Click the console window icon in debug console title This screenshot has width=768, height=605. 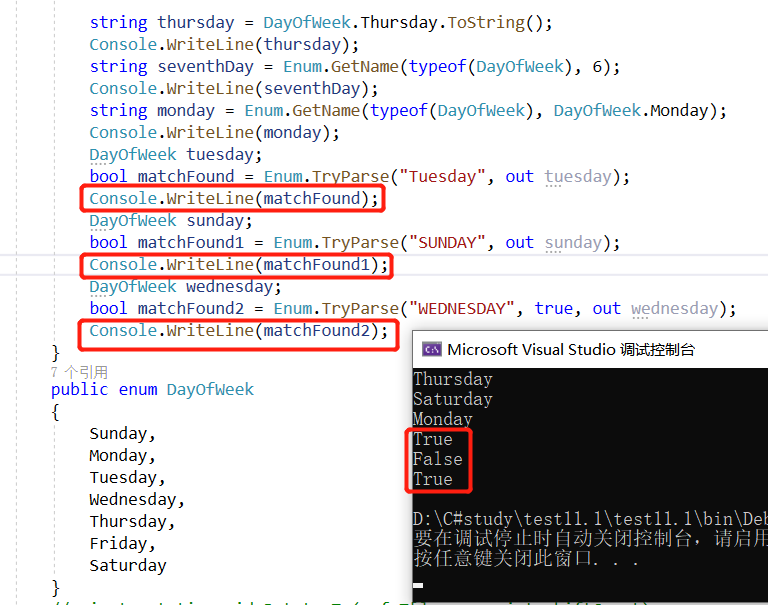pyautogui.click(x=432, y=349)
